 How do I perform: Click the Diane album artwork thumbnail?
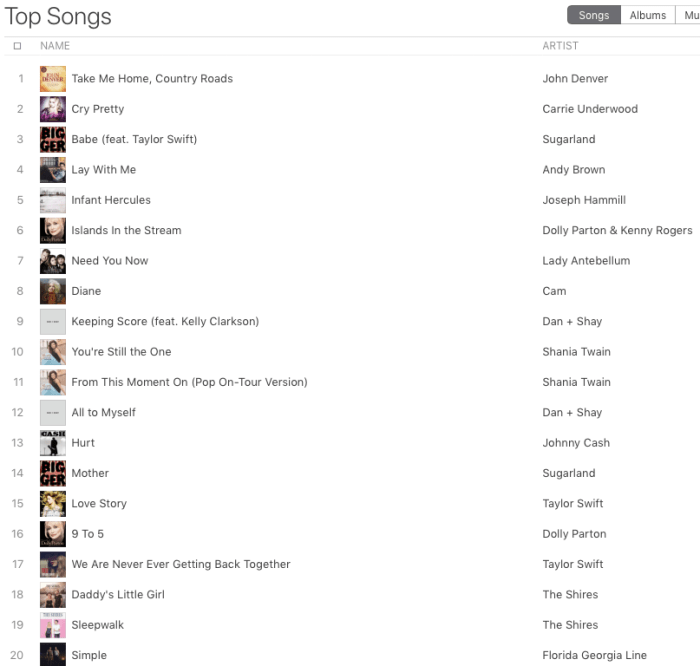point(53,291)
